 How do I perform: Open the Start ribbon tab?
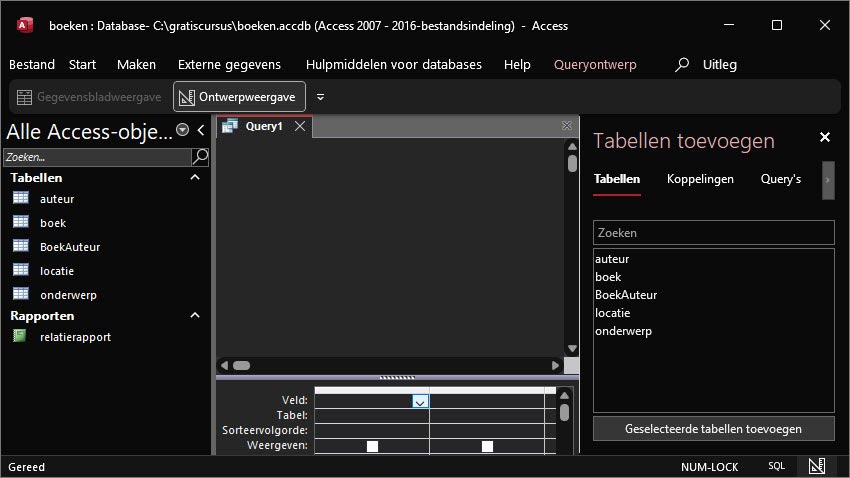pos(82,64)
